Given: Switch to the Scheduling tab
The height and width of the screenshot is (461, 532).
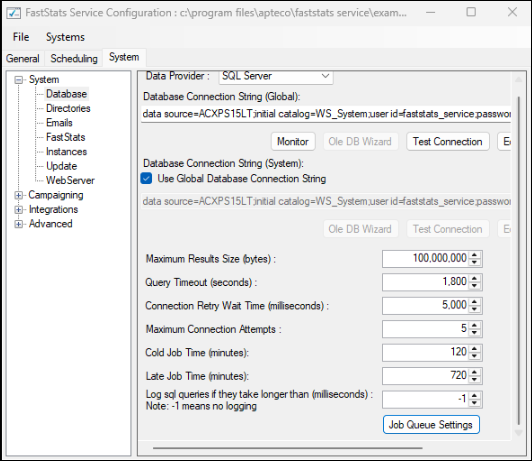Looking at the screenshot, I should click(x=74, y=58).
